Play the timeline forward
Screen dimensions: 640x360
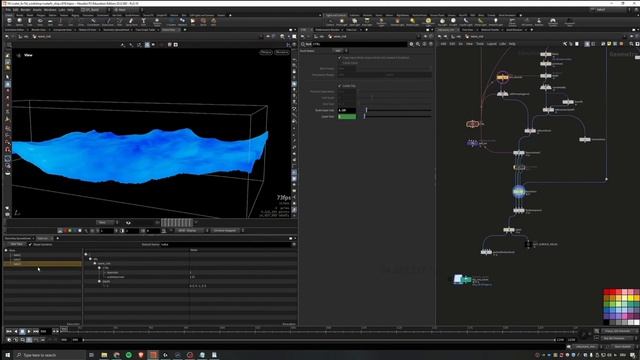(29, 331)
